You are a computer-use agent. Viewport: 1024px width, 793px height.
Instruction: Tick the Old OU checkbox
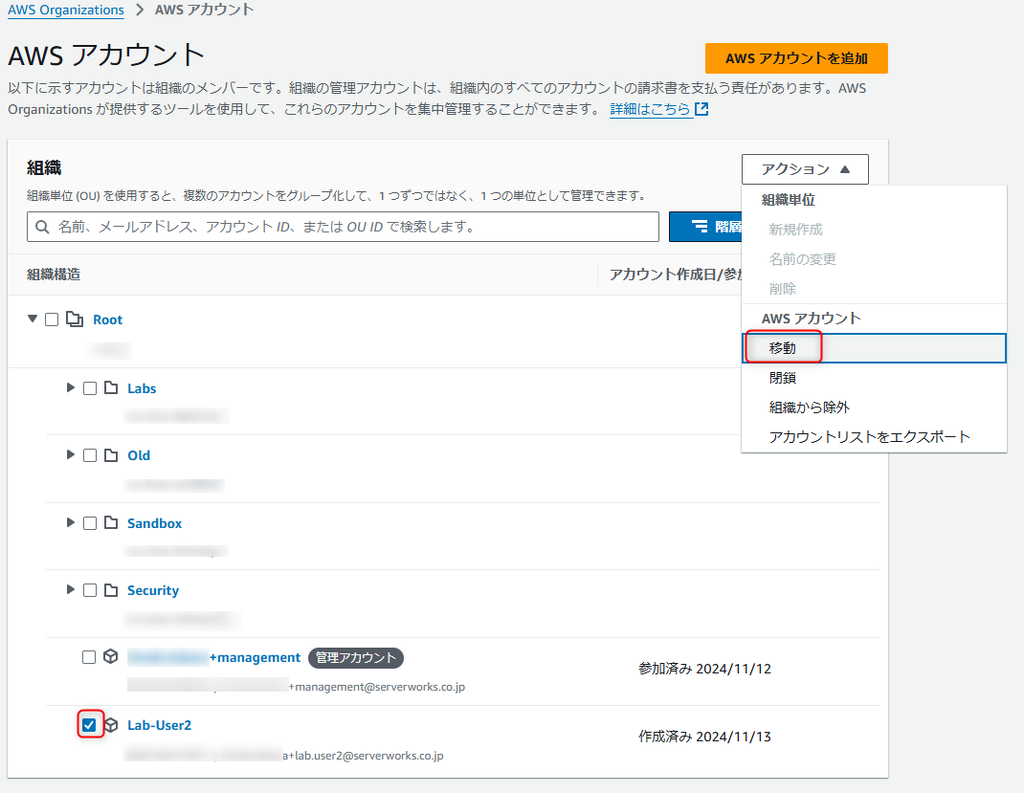(90, 455)
